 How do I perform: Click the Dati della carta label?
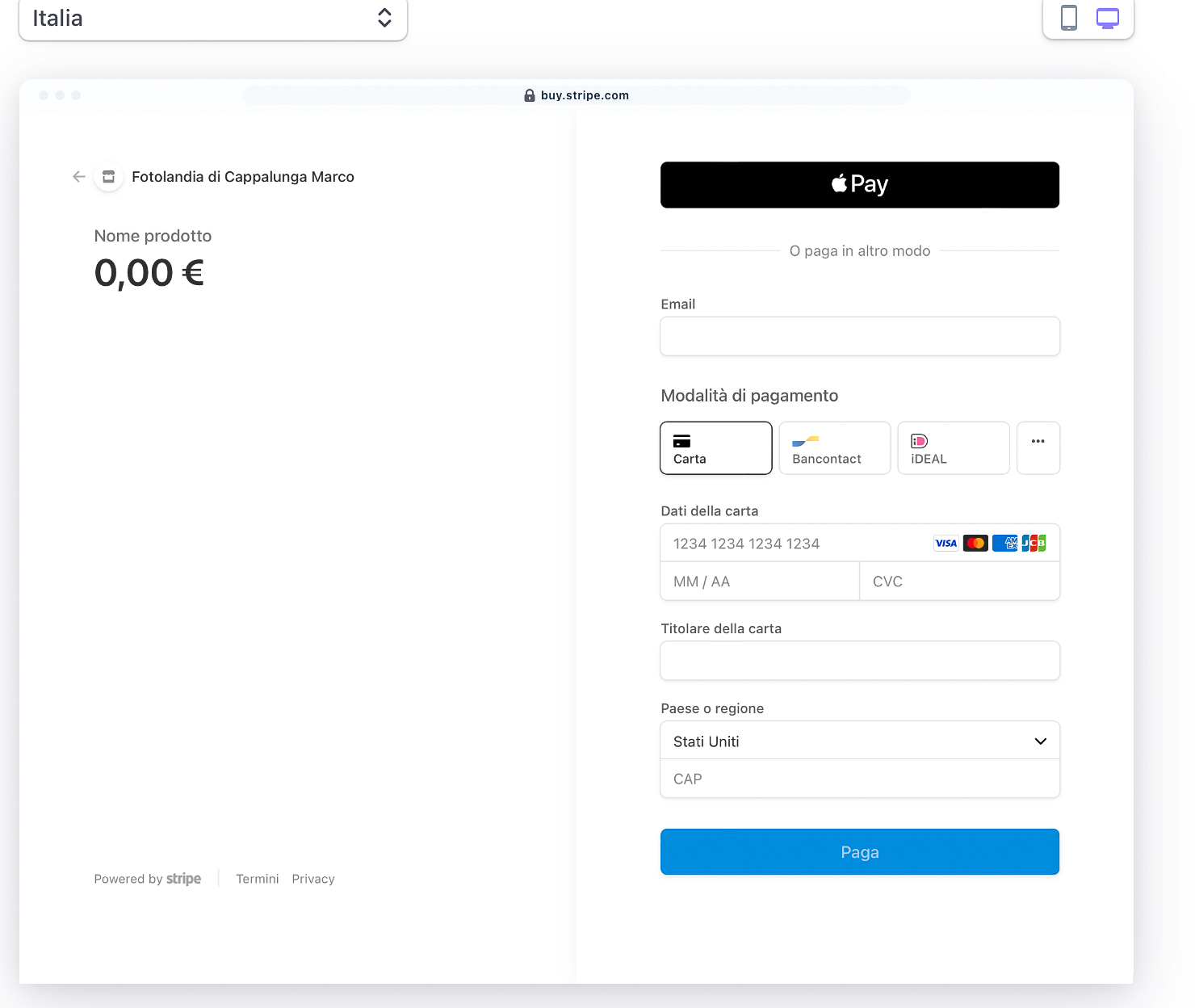pyautogui.click(x=710, y=511)
